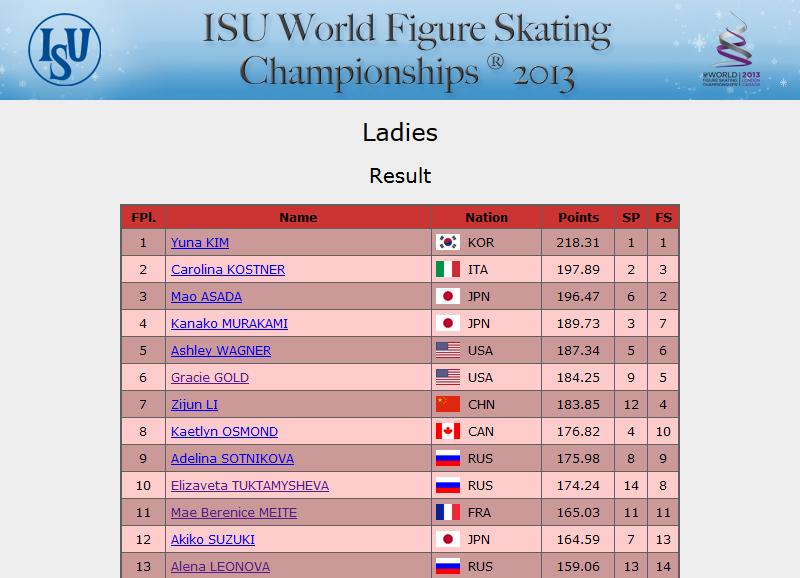Select the Points column header
800x578 pixels.
click(578, 217)
